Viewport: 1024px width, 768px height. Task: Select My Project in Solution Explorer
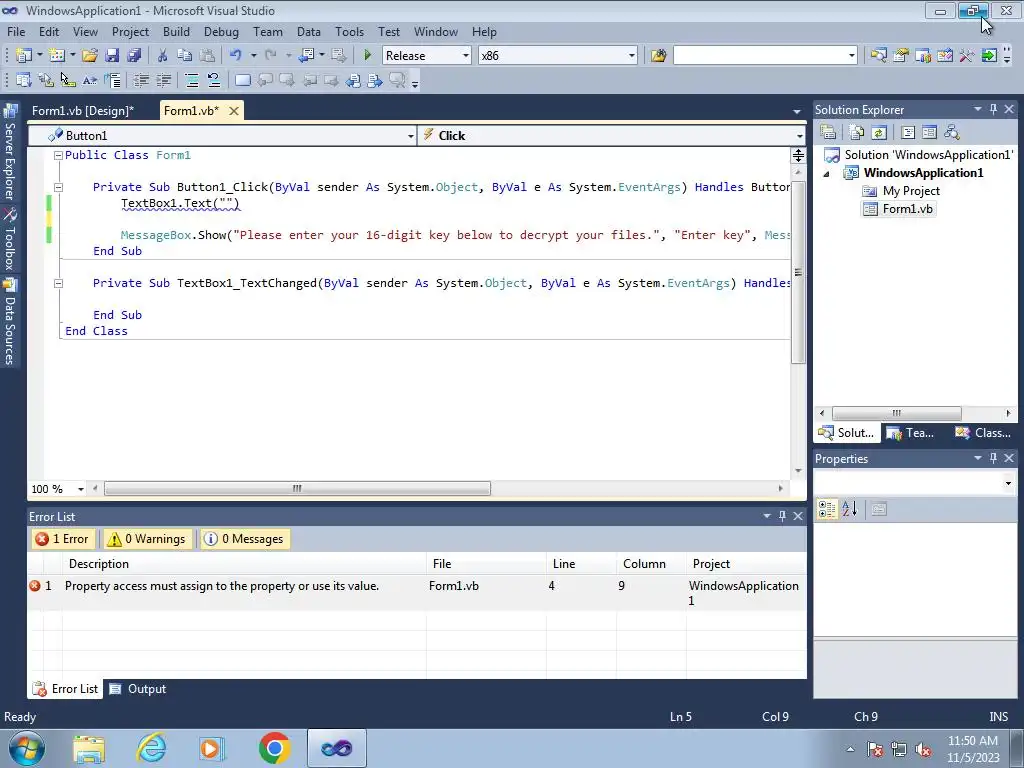pos(901,191)
